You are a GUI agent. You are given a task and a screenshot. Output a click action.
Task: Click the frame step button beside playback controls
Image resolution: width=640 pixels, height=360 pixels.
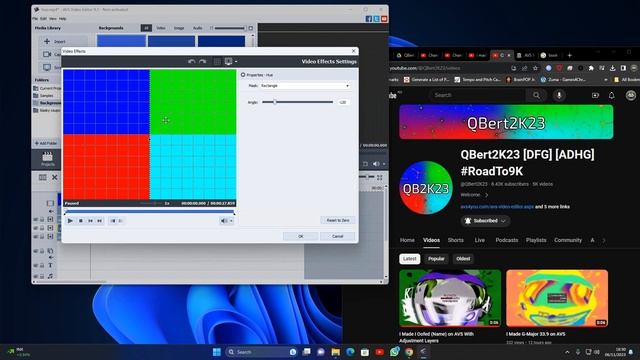[113, 221]
